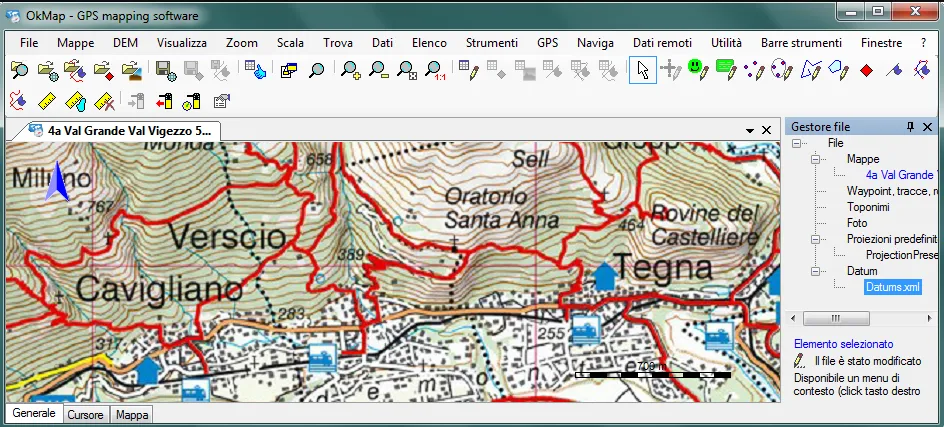
Task: Open the GPS menu
Action: click(x=547, y=43)
